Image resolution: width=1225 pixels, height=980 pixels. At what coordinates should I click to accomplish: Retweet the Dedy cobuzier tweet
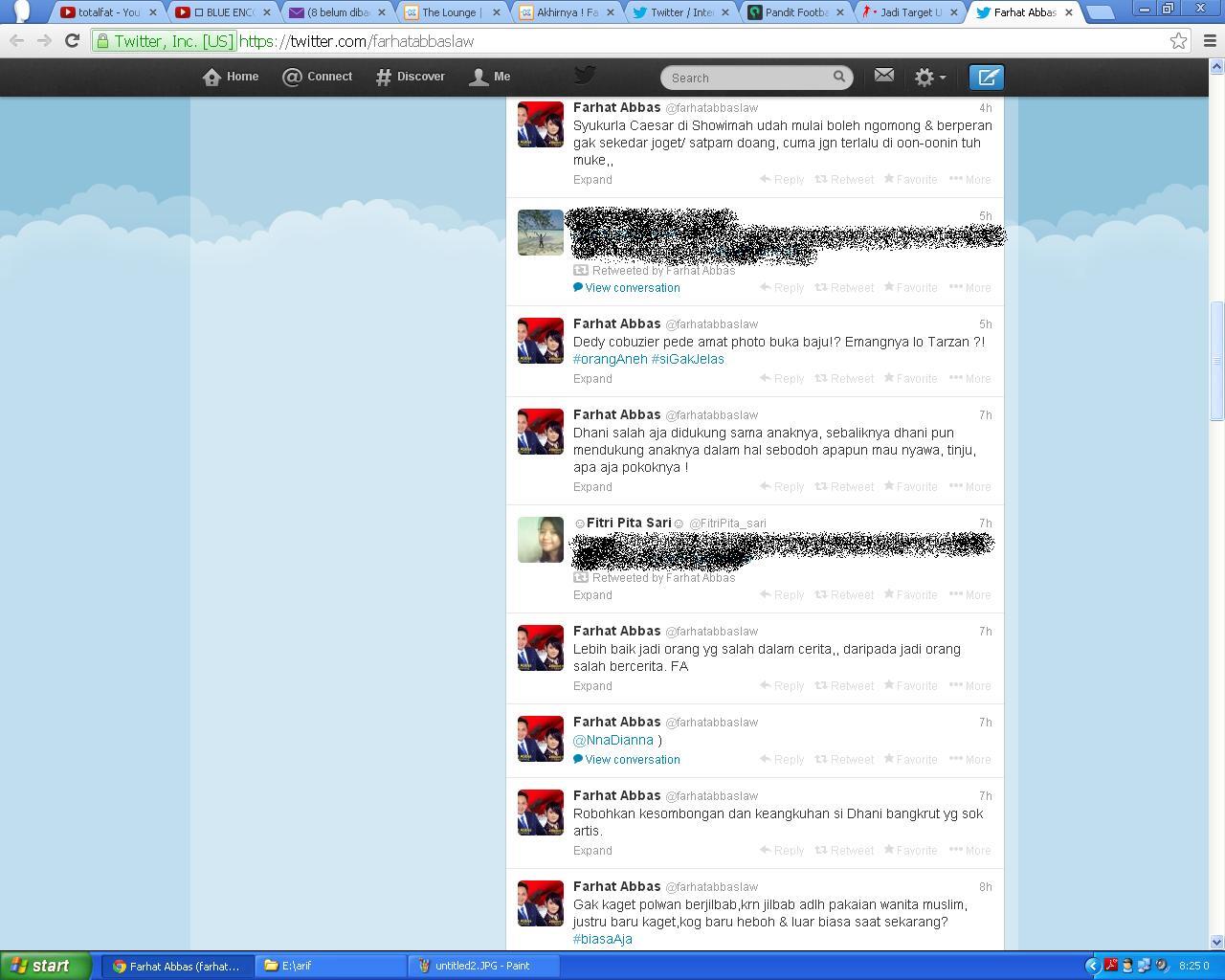pos(844,379)
